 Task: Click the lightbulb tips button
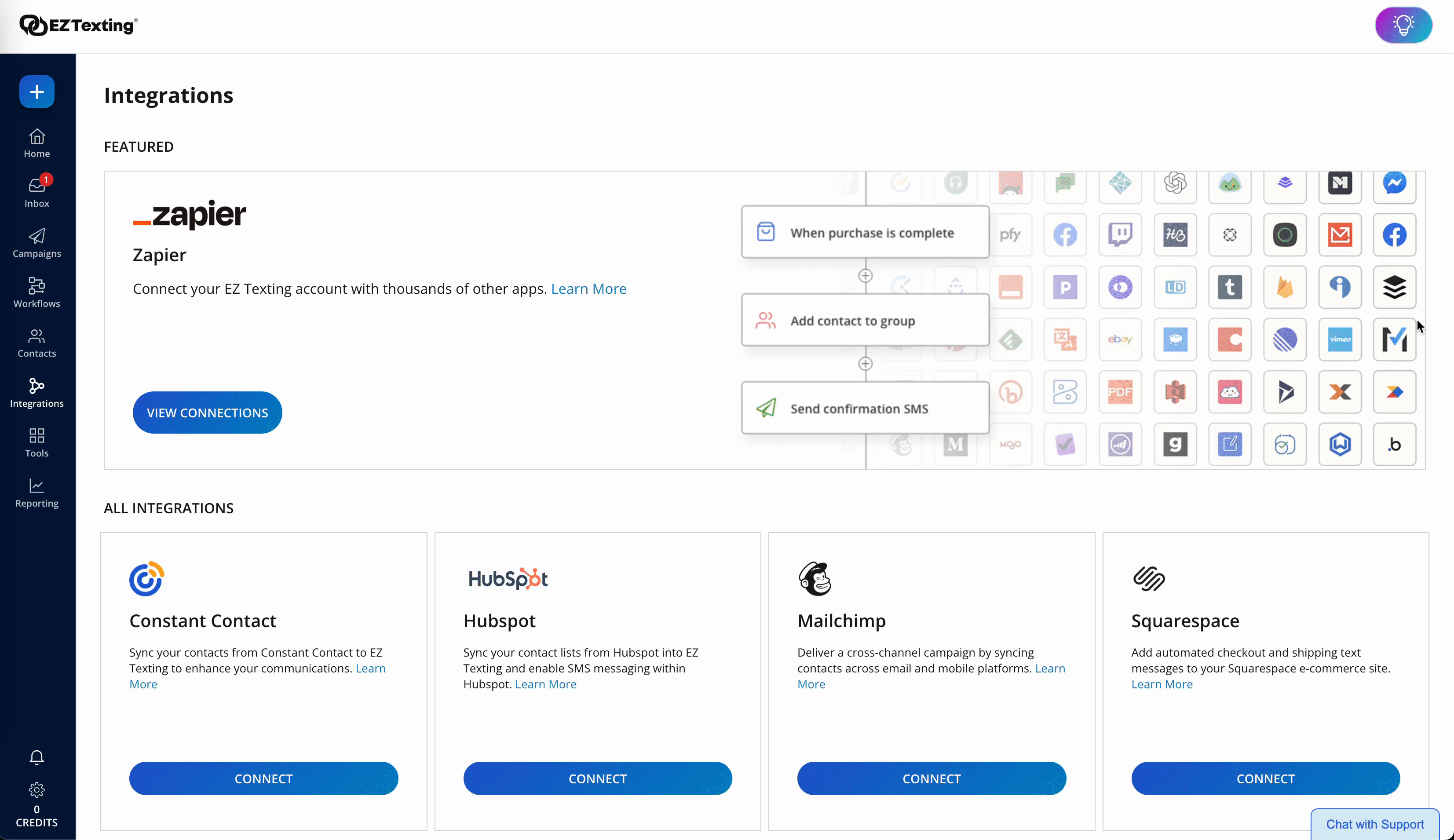1403,26
